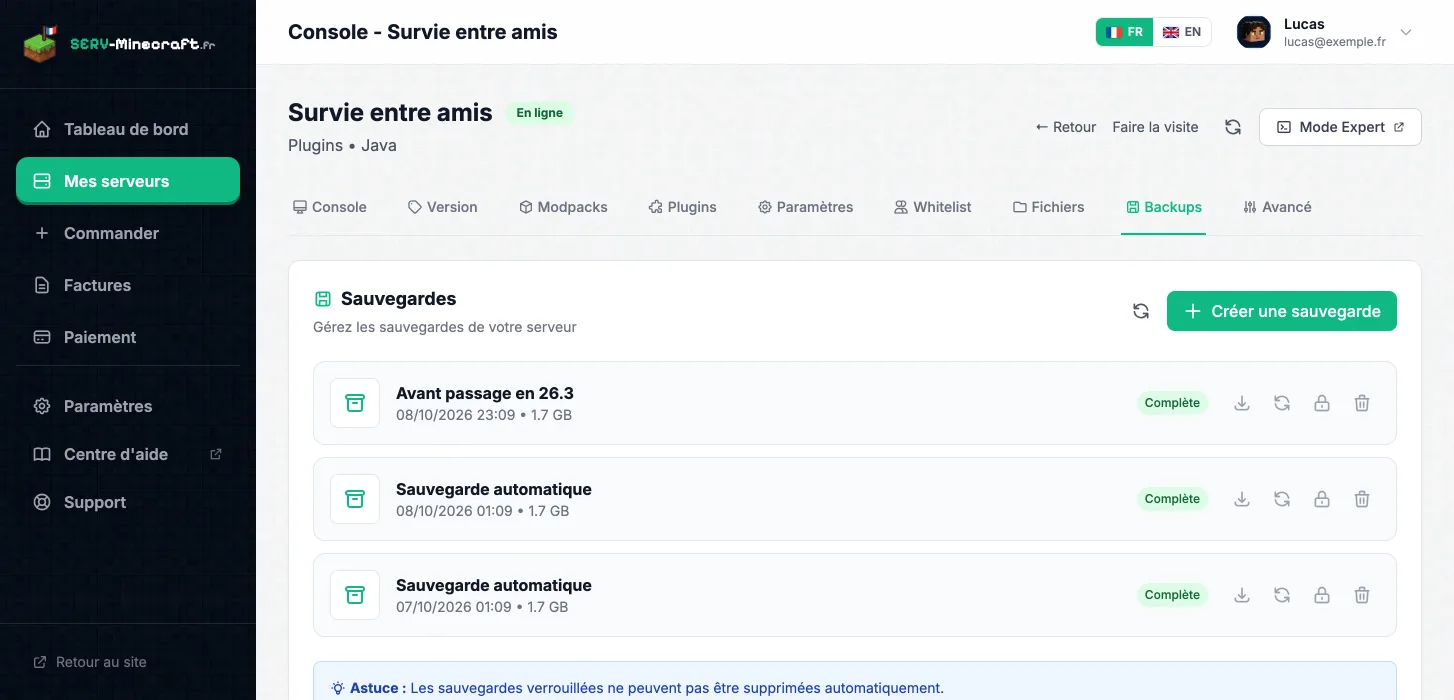The width and height of the screenshot is (1454, 700).
Task: Open the Modpacks tab
Action: click(563, 207)
